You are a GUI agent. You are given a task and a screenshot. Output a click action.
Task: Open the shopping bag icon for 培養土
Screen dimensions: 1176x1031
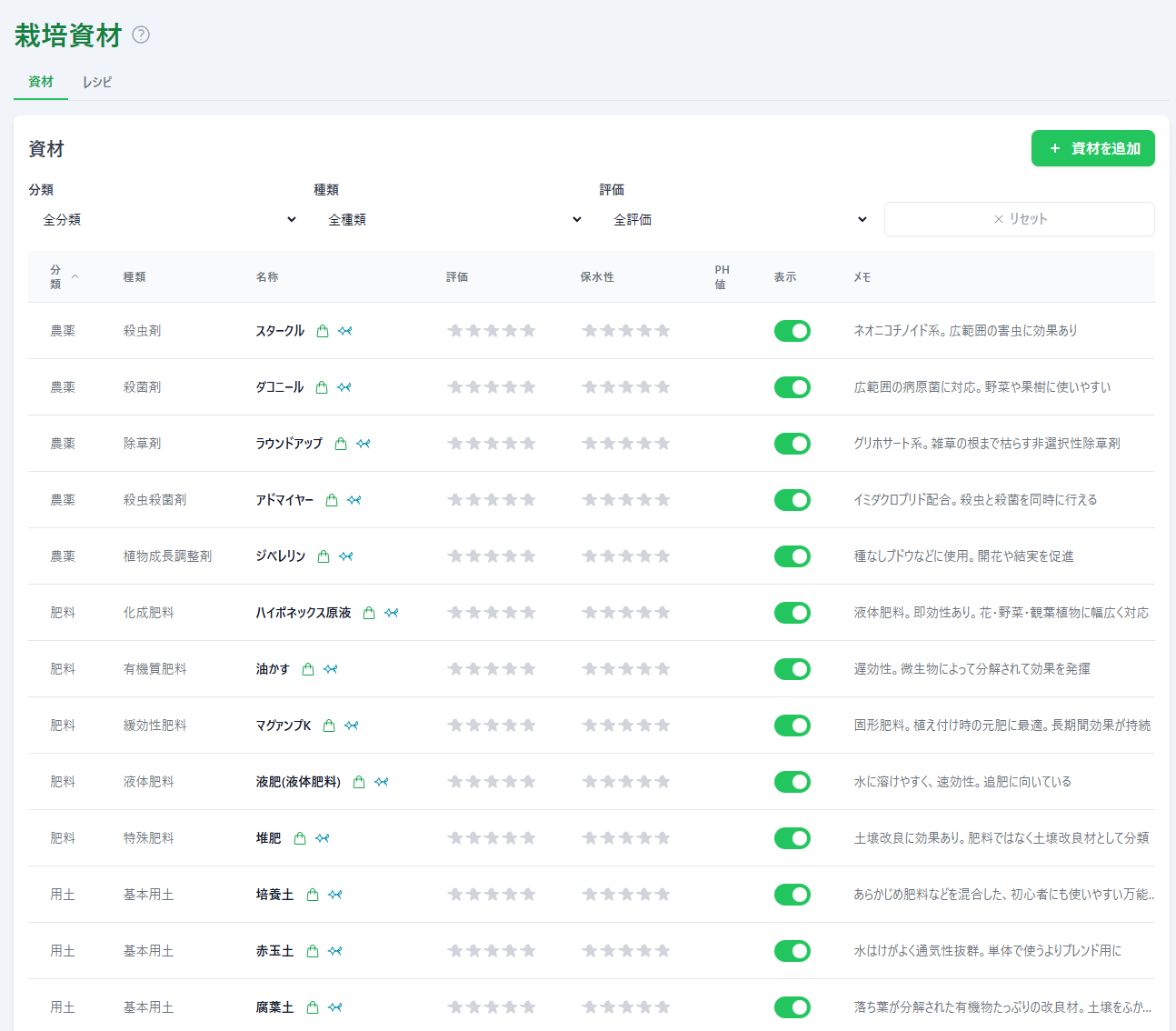(x=313, y=895)
